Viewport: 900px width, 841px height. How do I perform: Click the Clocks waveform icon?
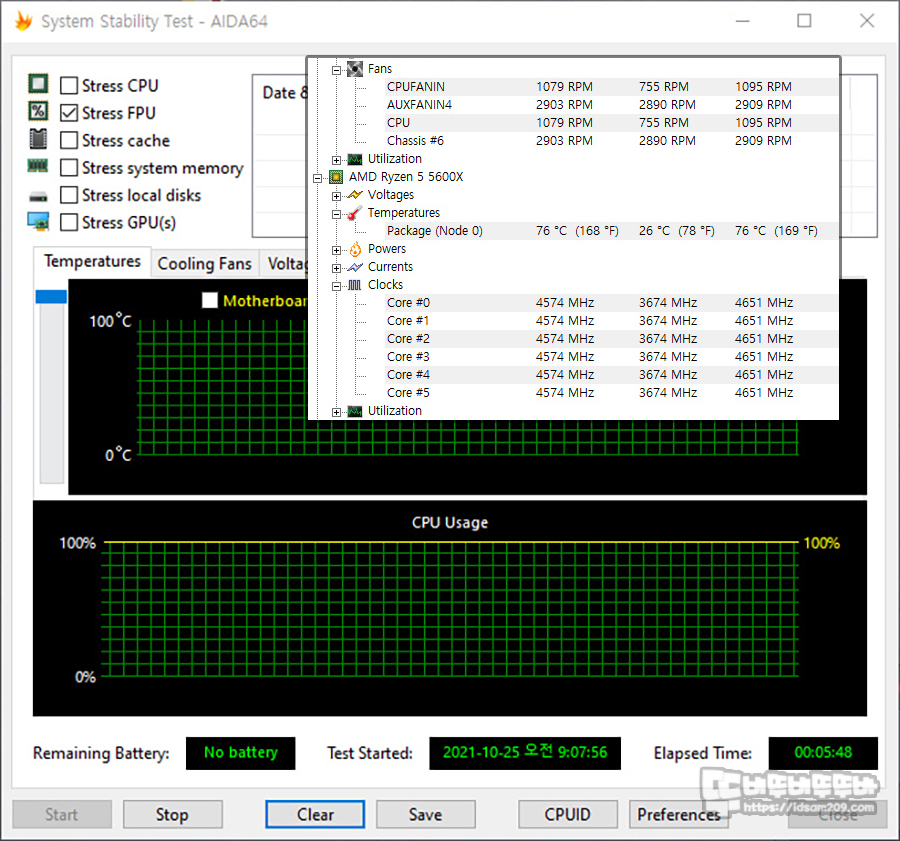click(x=355, y=285)
